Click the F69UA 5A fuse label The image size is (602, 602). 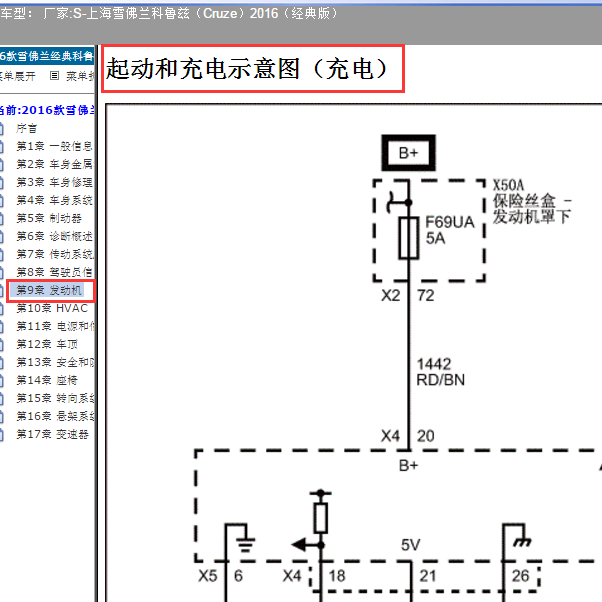450,230
